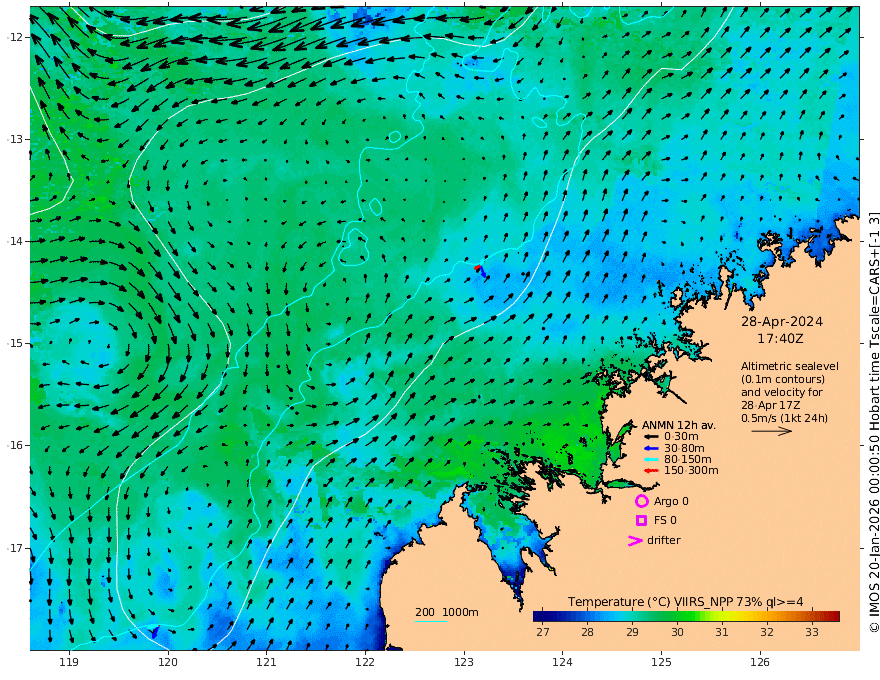Image resolution: width=880 pixels, height=680 pixels.
Task: Click the '150-300m' depth range label
Action: point(691,471)
